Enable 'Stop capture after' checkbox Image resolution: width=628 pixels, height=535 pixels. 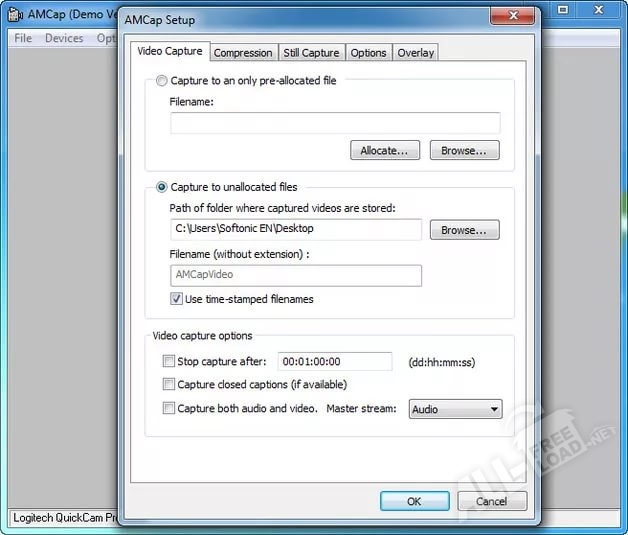168,362
